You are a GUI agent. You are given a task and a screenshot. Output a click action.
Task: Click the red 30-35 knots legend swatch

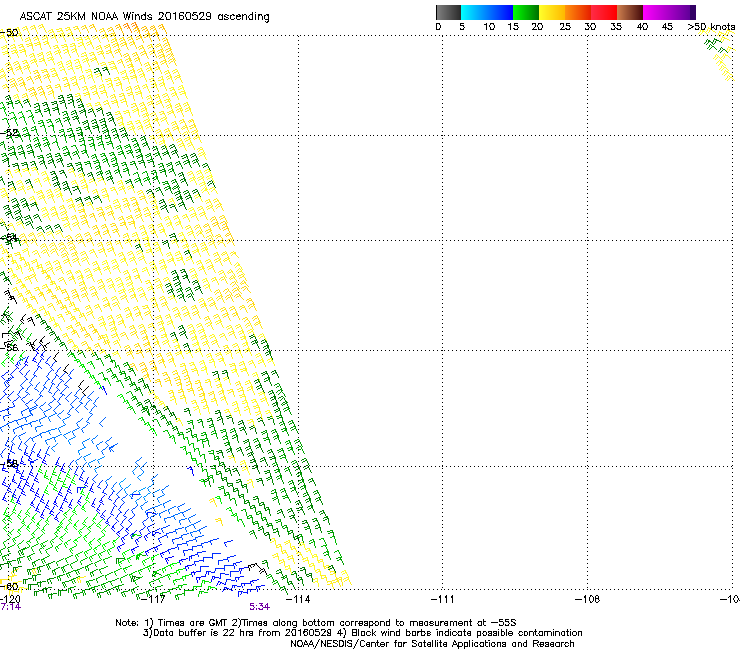(604, 12)
